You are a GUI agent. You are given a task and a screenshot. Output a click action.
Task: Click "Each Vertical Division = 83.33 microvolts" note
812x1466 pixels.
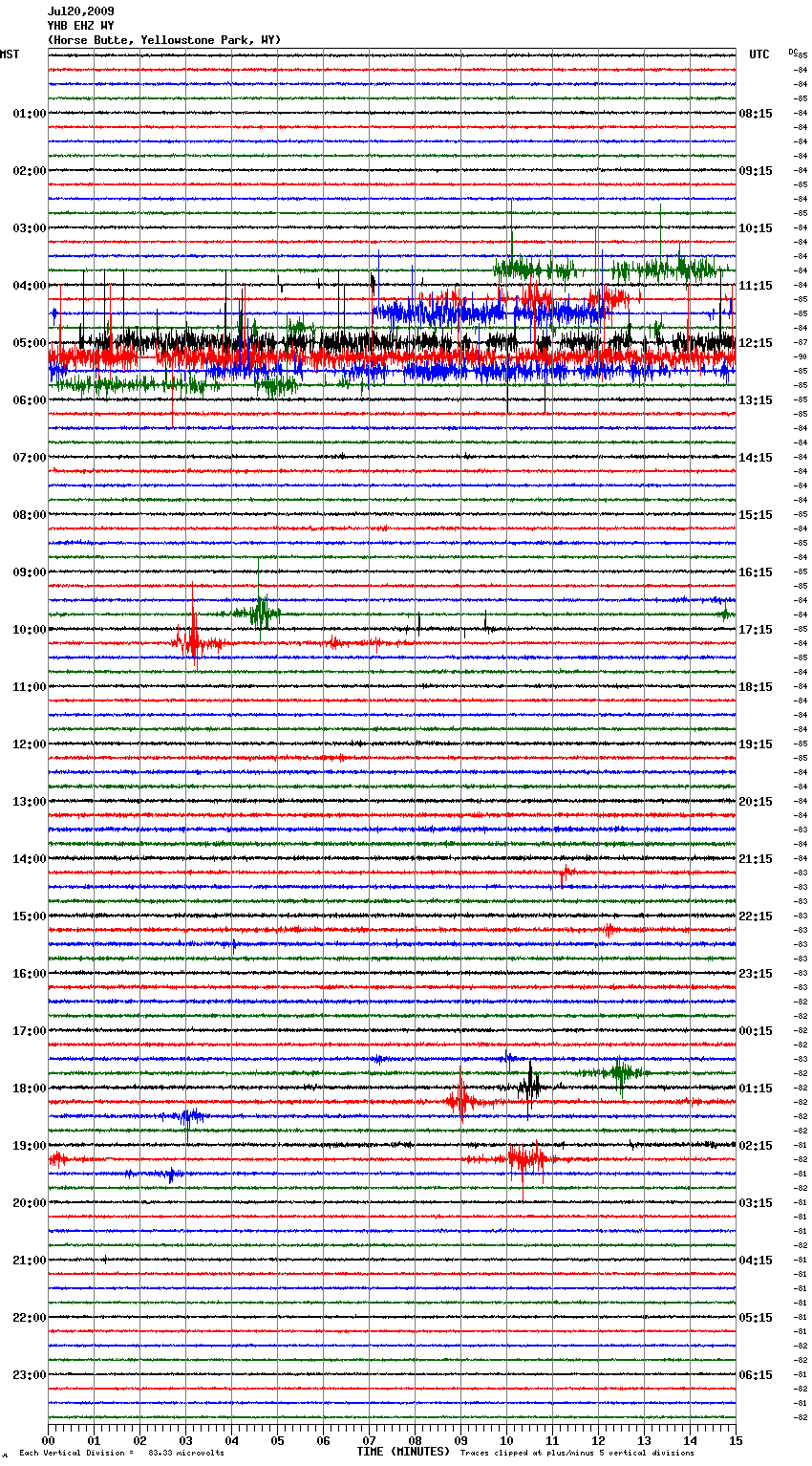click(121, 1453)
